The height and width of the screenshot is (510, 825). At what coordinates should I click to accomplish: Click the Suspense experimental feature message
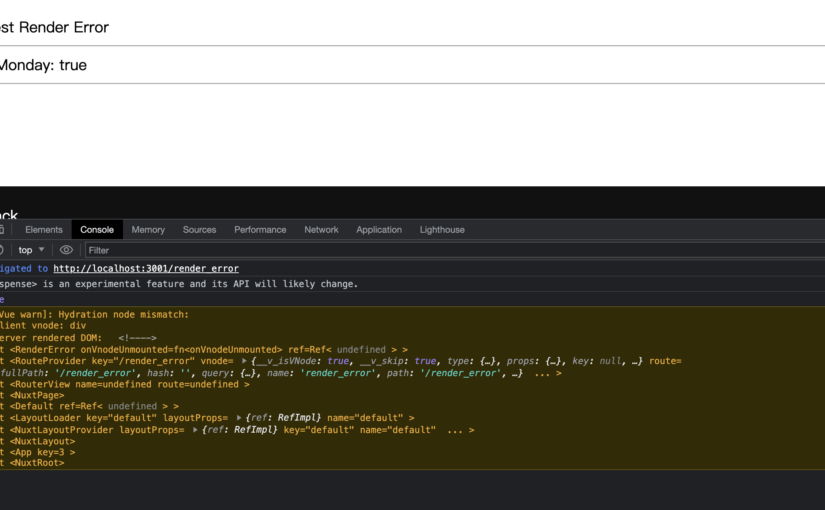click(x=180, y=284)
